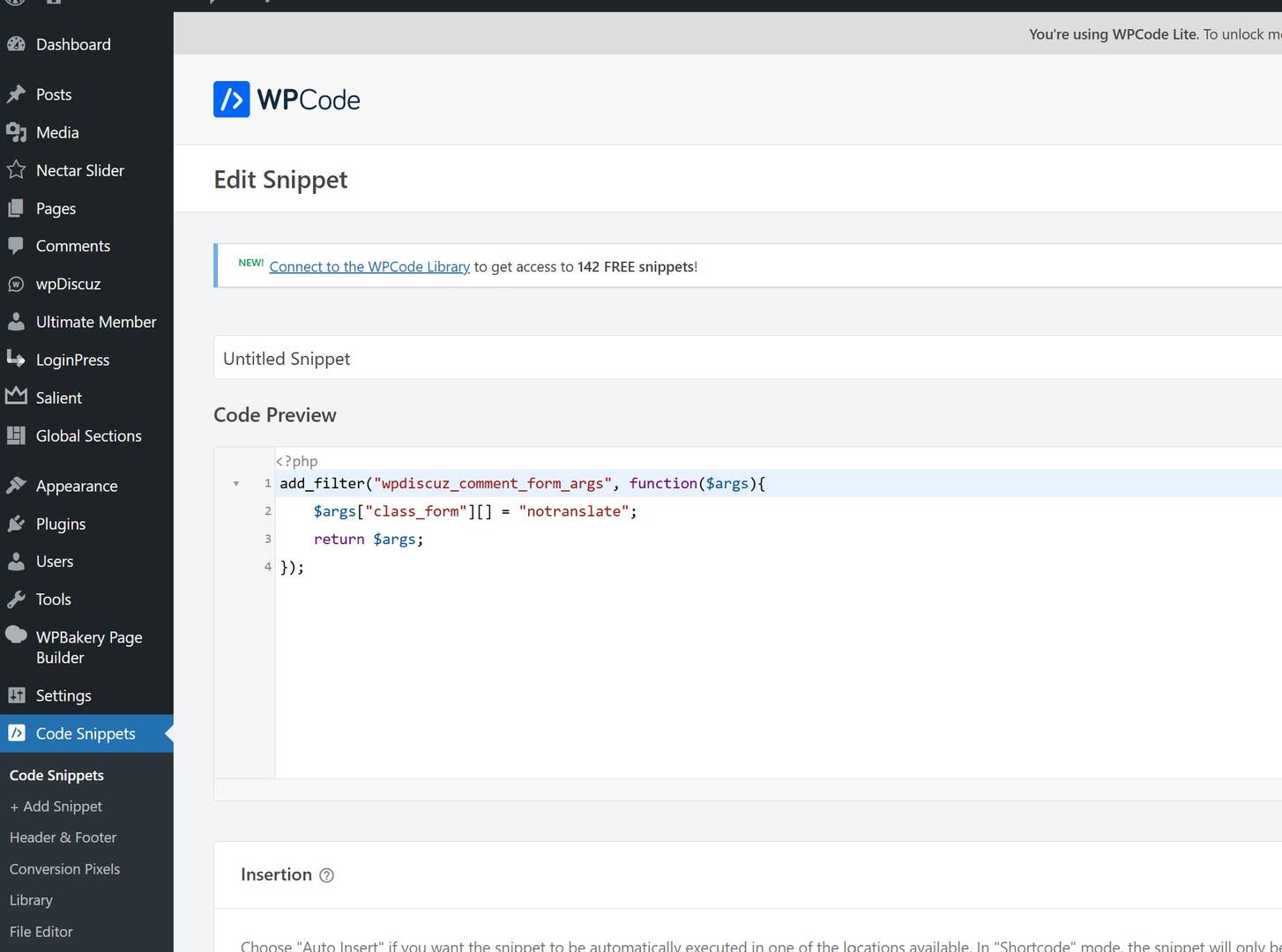Viewport: 1282px width, 952px height.
Task: Open Media library icon in sidebar
Action: pyautogui.click(x=16, y=132)
